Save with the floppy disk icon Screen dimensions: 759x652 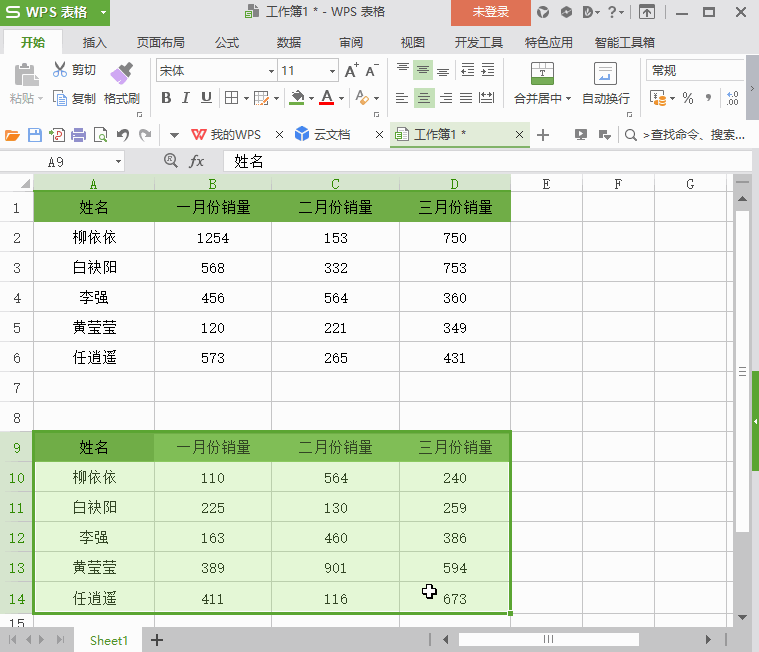click(x=35, y=135)
